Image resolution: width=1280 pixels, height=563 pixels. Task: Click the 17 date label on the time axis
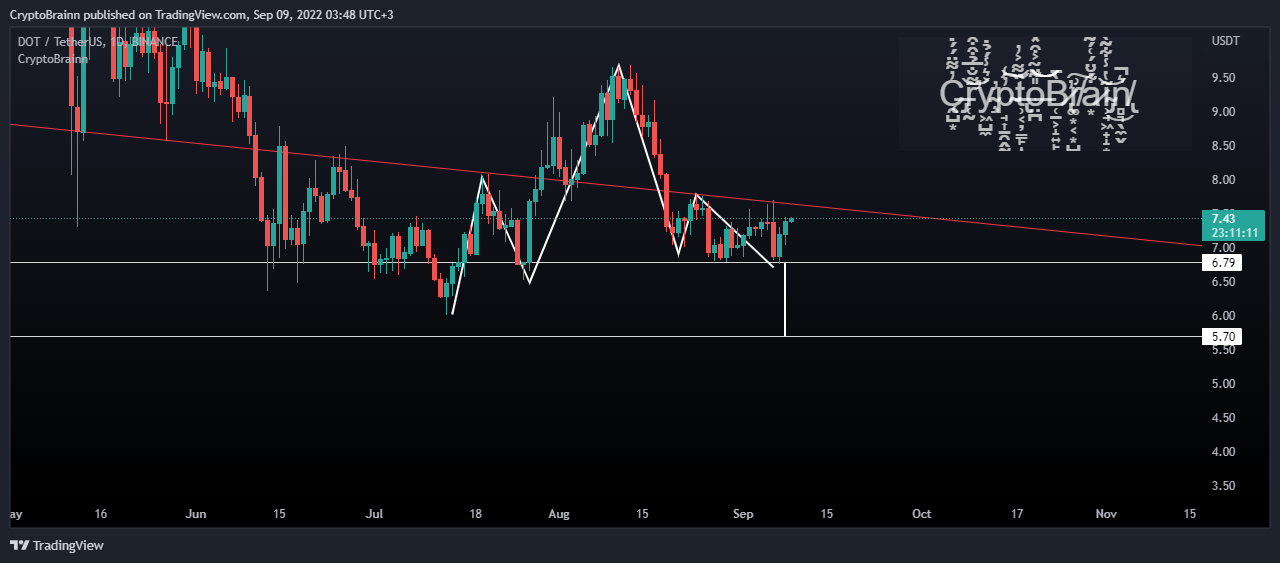pyautogui.click(x=1017, y=514)
